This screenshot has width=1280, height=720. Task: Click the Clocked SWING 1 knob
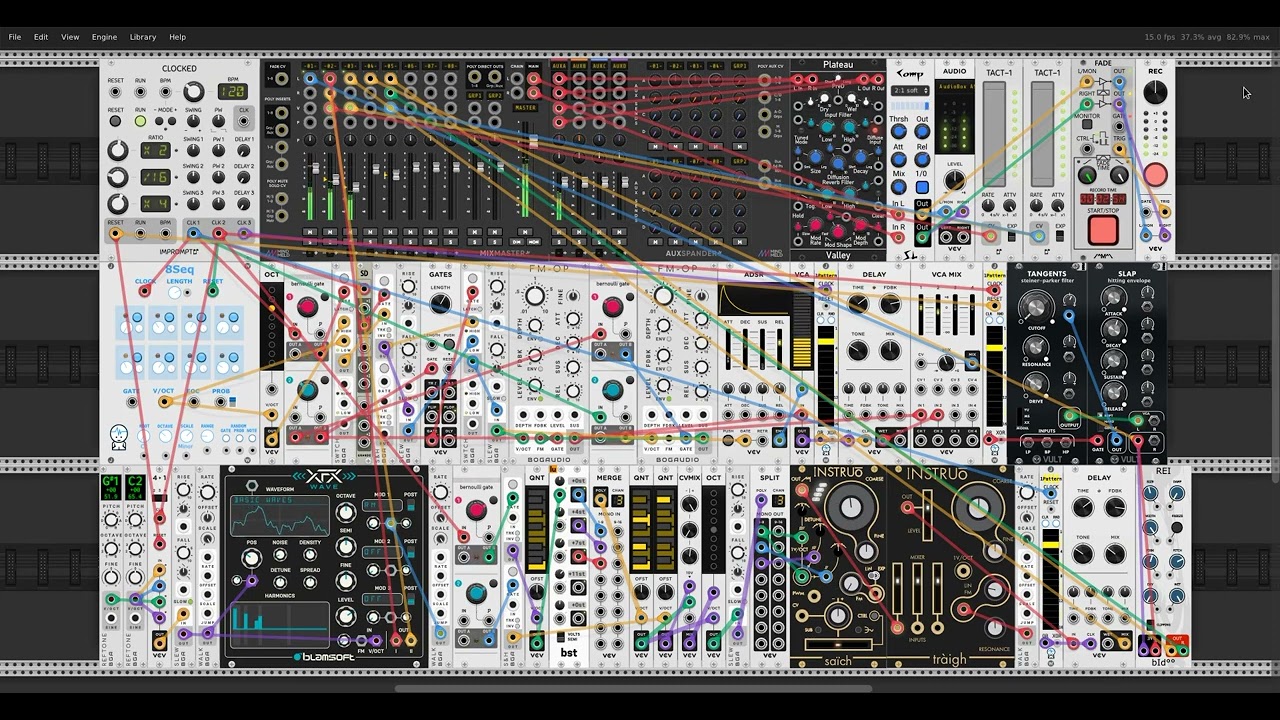(x=193, y=151)
